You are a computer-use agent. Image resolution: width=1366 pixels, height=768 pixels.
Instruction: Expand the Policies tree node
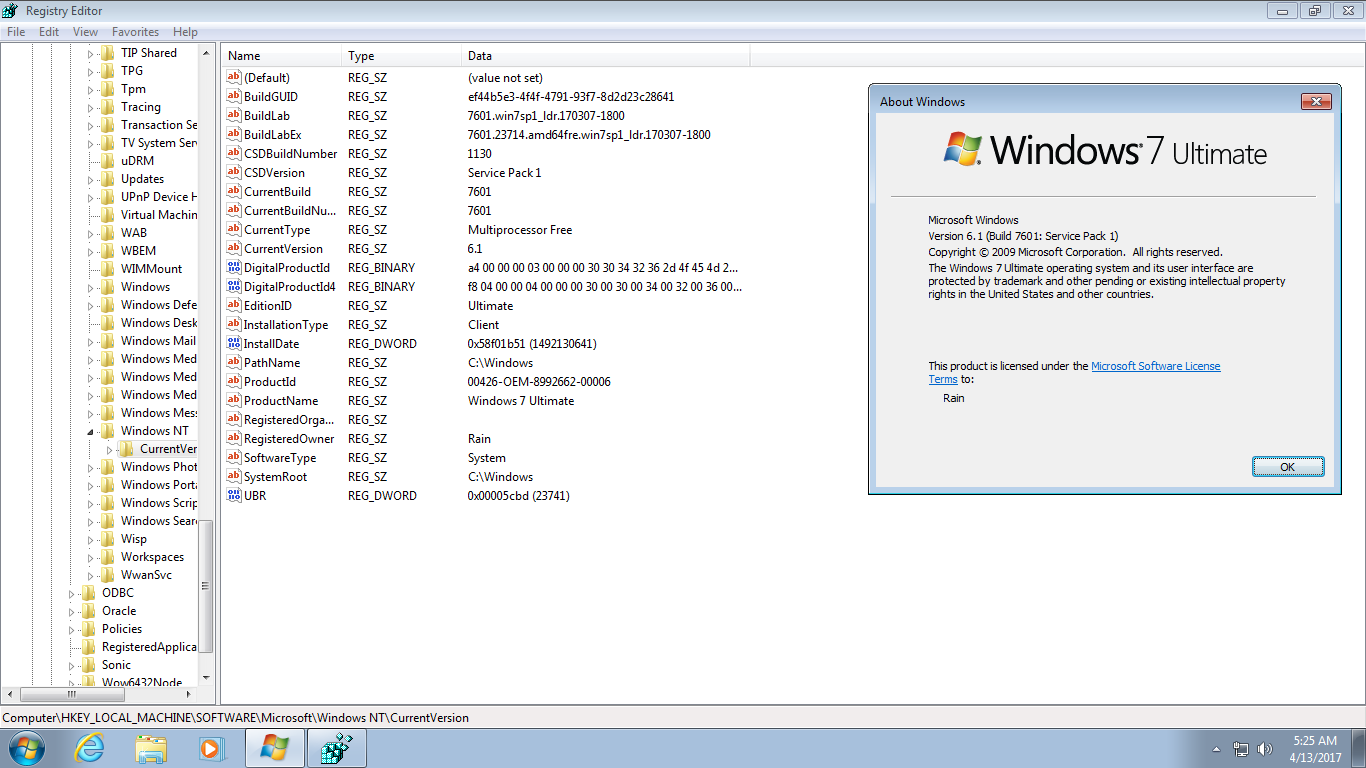71,629
